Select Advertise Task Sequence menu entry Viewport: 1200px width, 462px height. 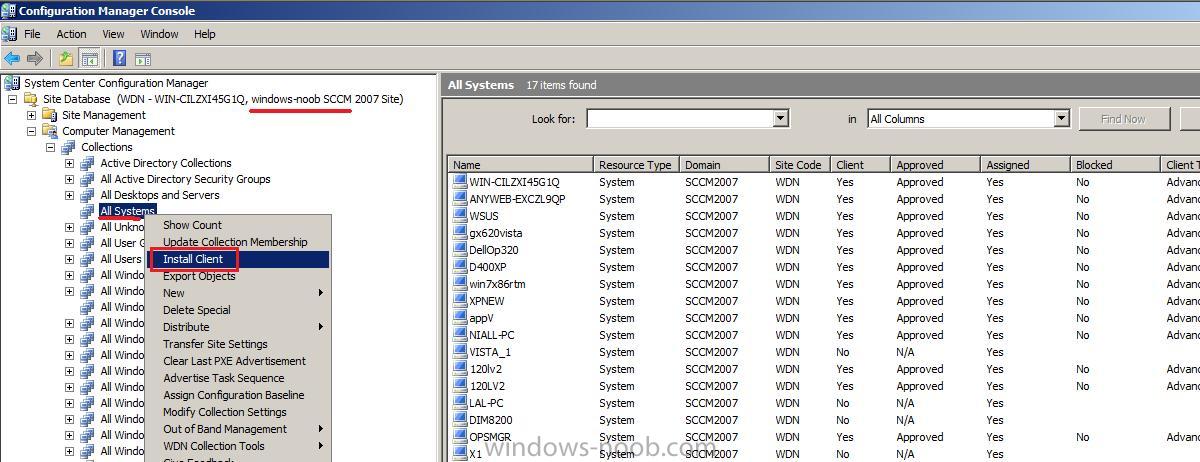pos(239,378)
